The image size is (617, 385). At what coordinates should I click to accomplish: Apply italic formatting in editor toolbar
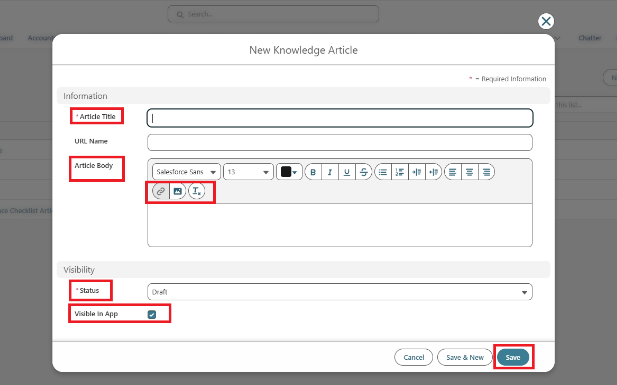(x=330, y=172)
